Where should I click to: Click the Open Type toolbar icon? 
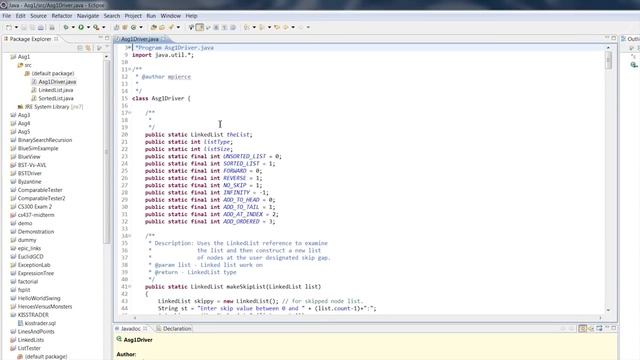(153, 27)
